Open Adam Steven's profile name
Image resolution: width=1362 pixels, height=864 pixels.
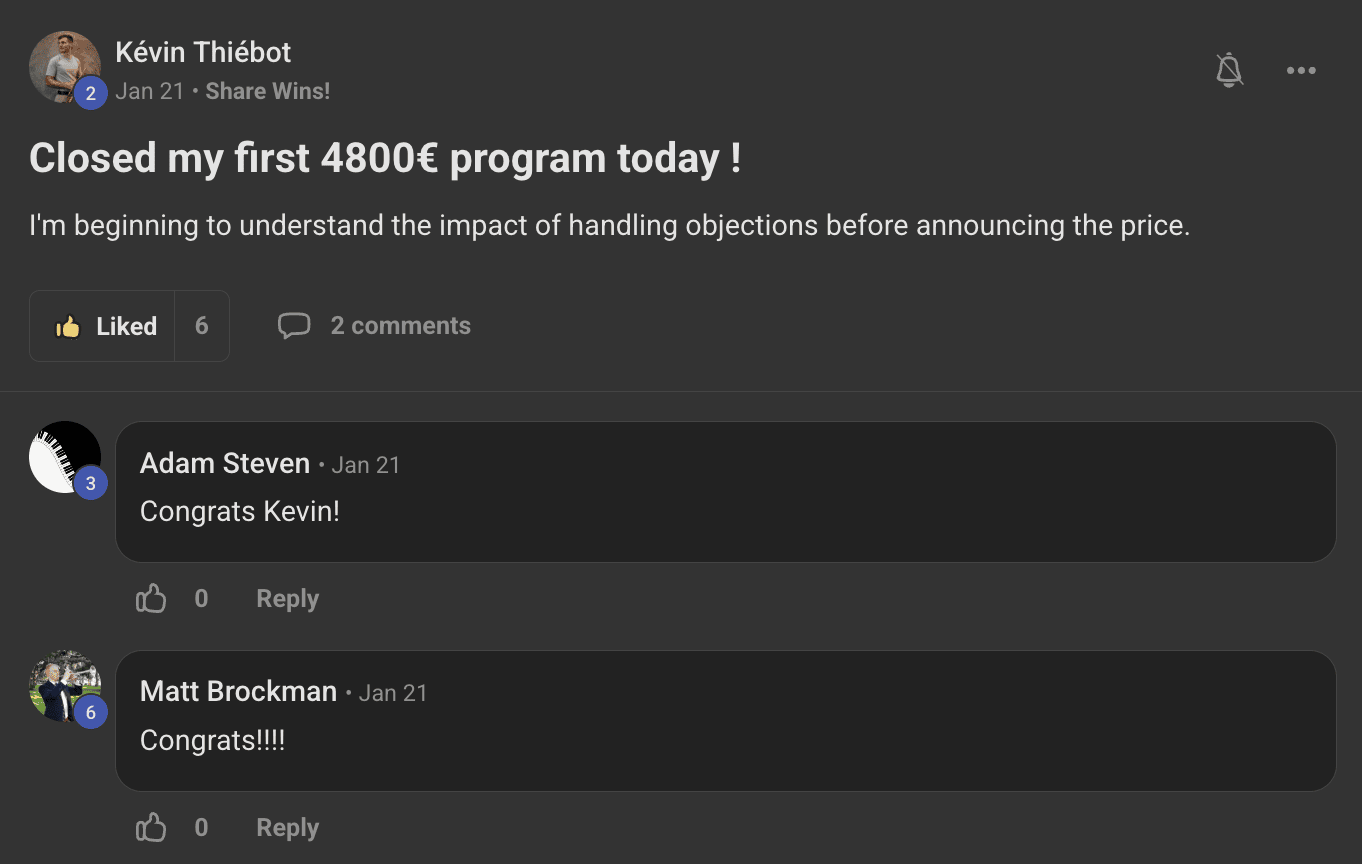click(x=225, y=464)
